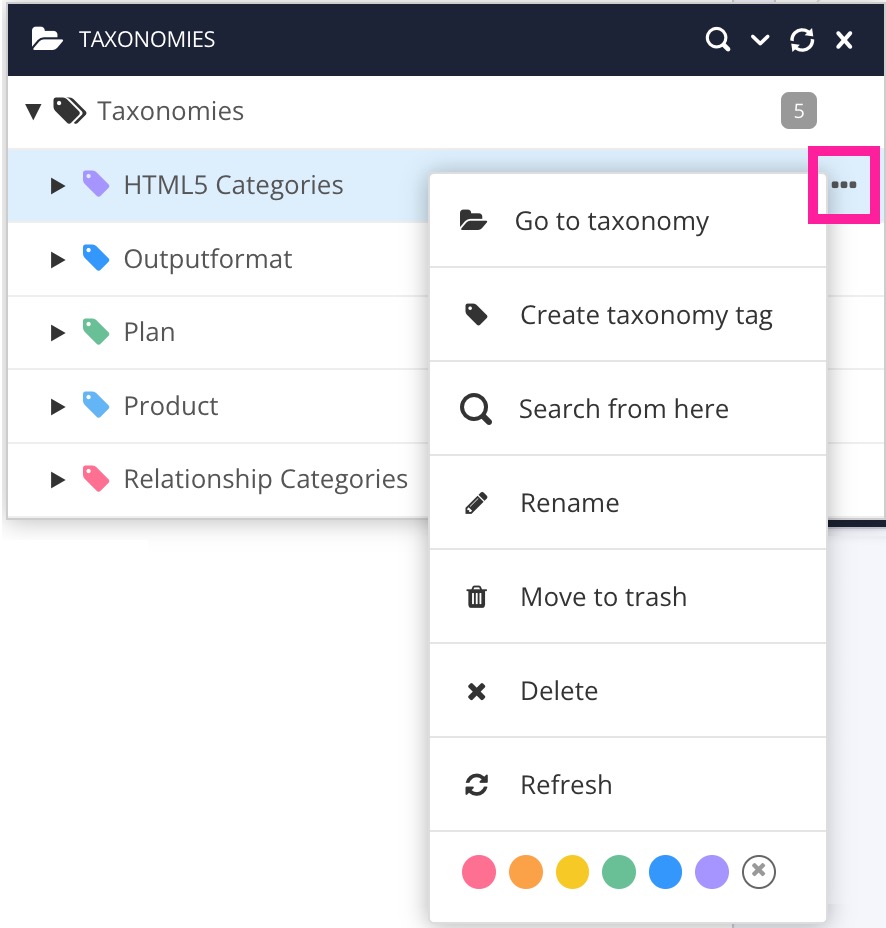
Task: Expand the Outputformat taxonomy node
Action: tap(57, 258)
